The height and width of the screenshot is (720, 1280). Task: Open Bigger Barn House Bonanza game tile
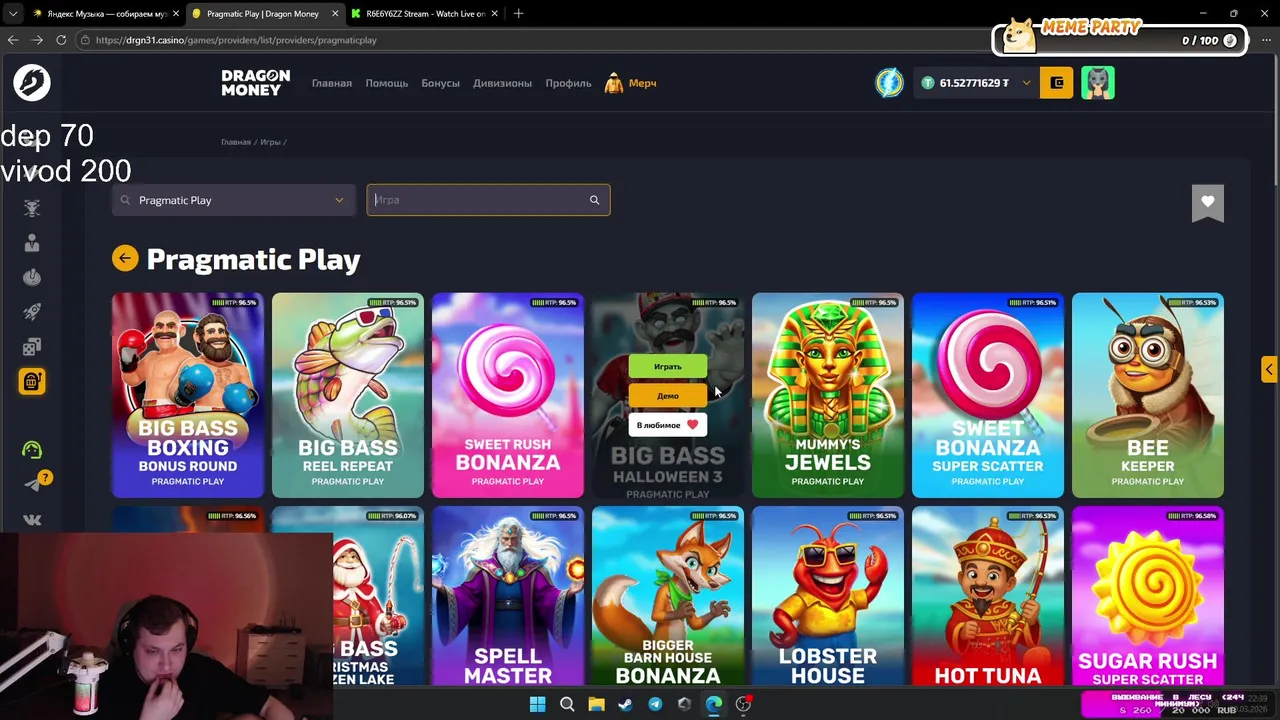pyautogui.click(x=668, y=596)
